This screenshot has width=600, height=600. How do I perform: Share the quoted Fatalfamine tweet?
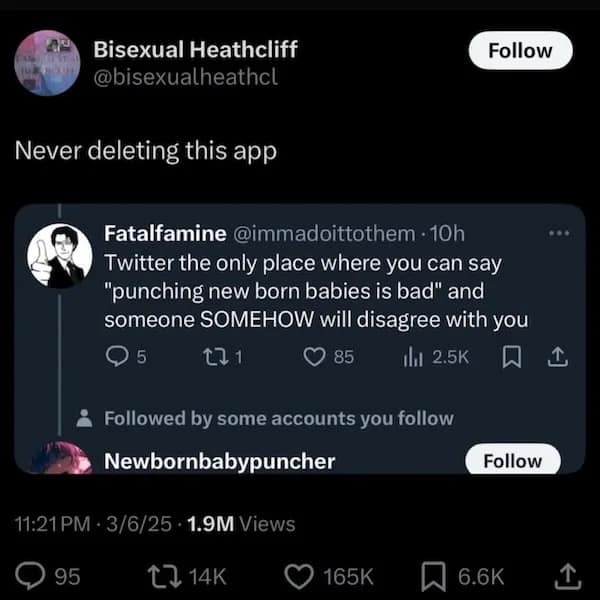[556, 357]
